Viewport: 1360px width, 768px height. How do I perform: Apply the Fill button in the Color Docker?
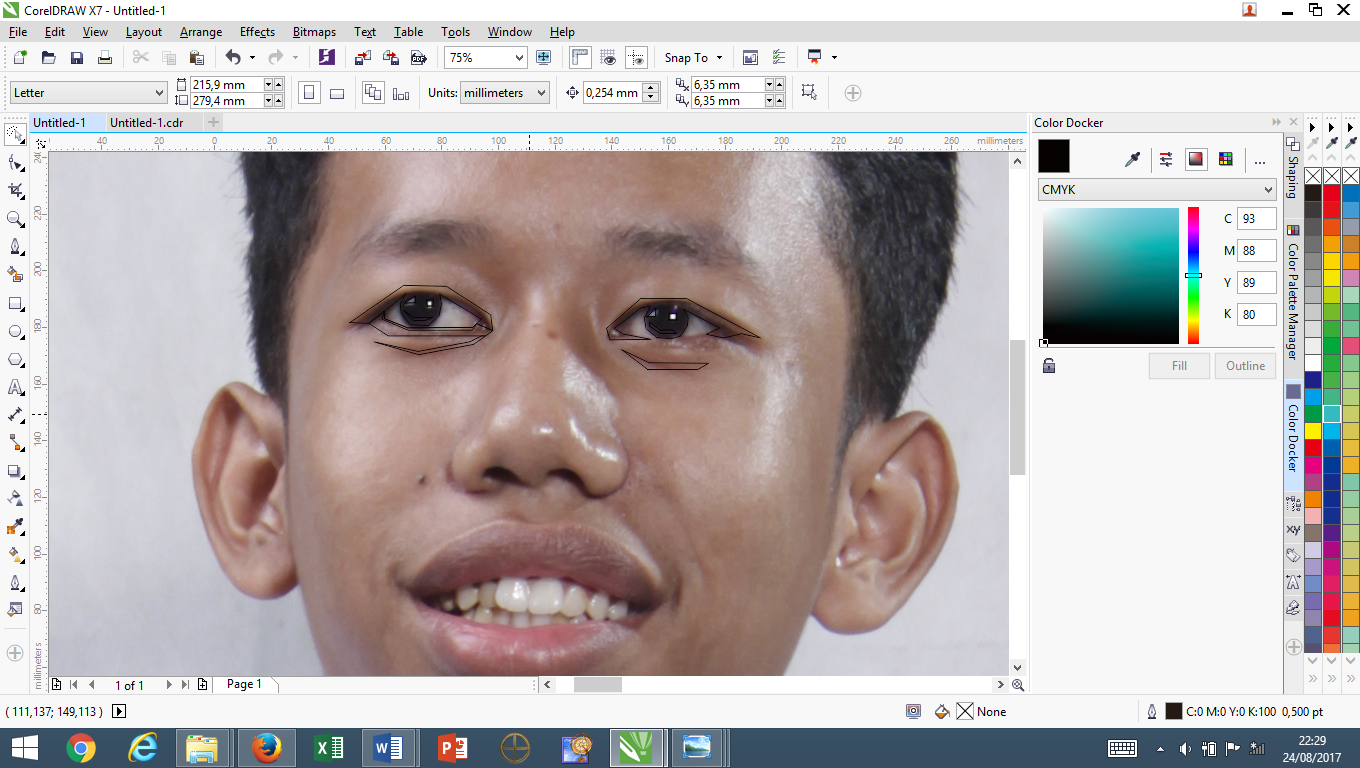(1179, 365)
